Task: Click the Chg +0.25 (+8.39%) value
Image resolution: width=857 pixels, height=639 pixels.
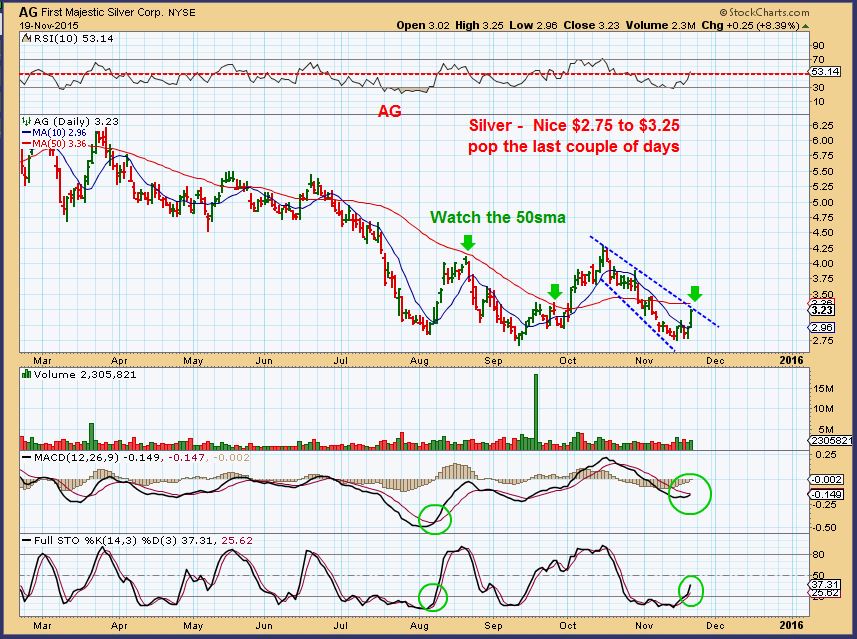Action: (x=750, y=26)
